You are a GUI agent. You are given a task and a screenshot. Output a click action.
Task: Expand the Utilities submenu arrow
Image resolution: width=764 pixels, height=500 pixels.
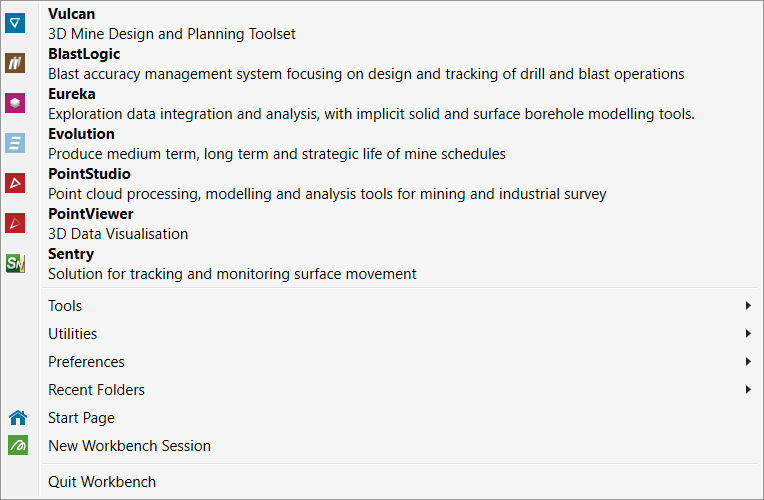[x=748, y=334]
